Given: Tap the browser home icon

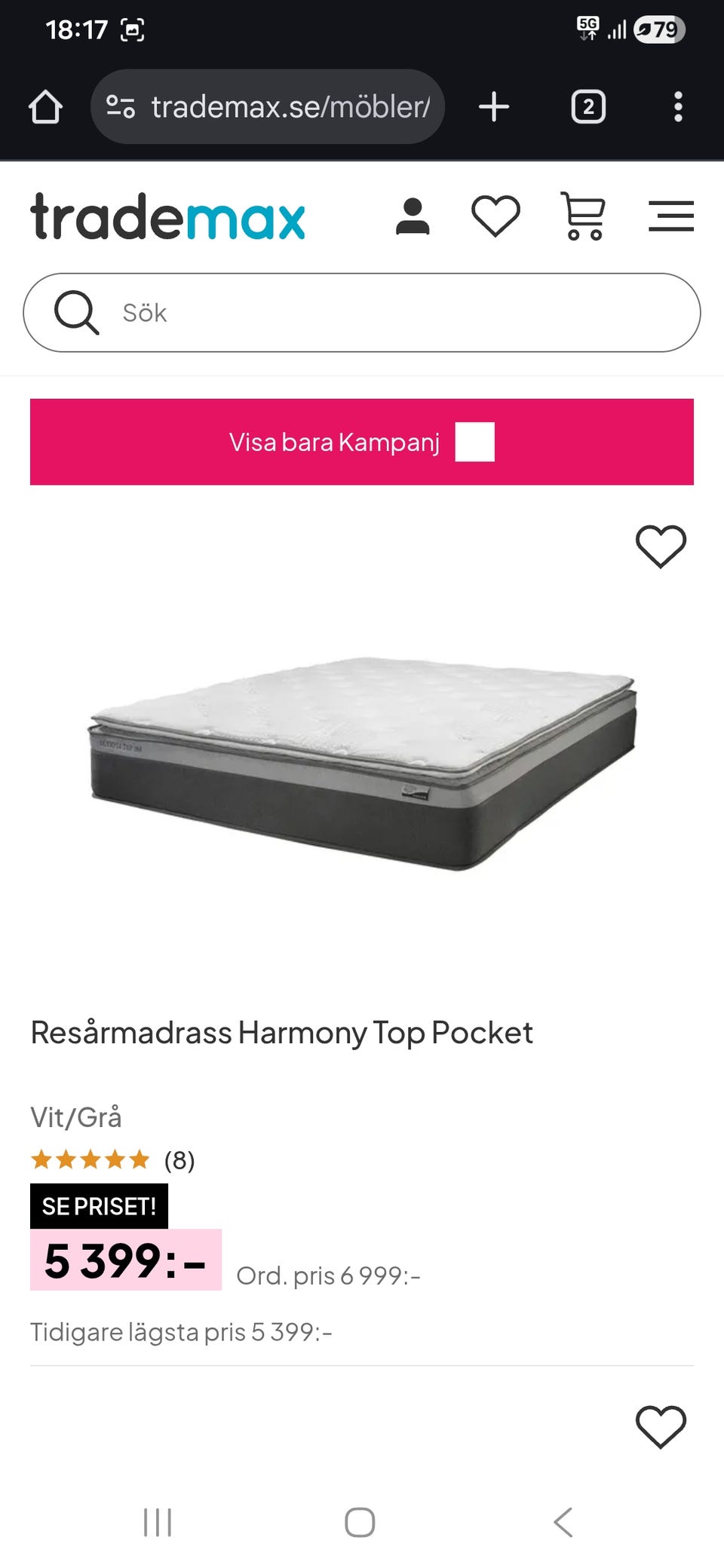Looking at the screenshot, I should pos(45,106).
